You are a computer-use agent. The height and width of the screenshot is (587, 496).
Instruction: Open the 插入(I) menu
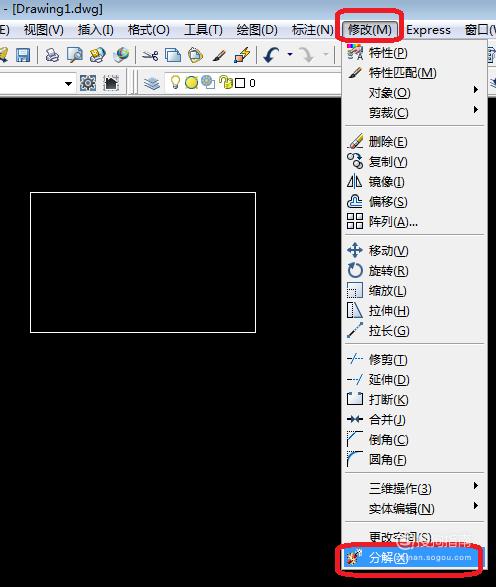[x=96, y=30]
